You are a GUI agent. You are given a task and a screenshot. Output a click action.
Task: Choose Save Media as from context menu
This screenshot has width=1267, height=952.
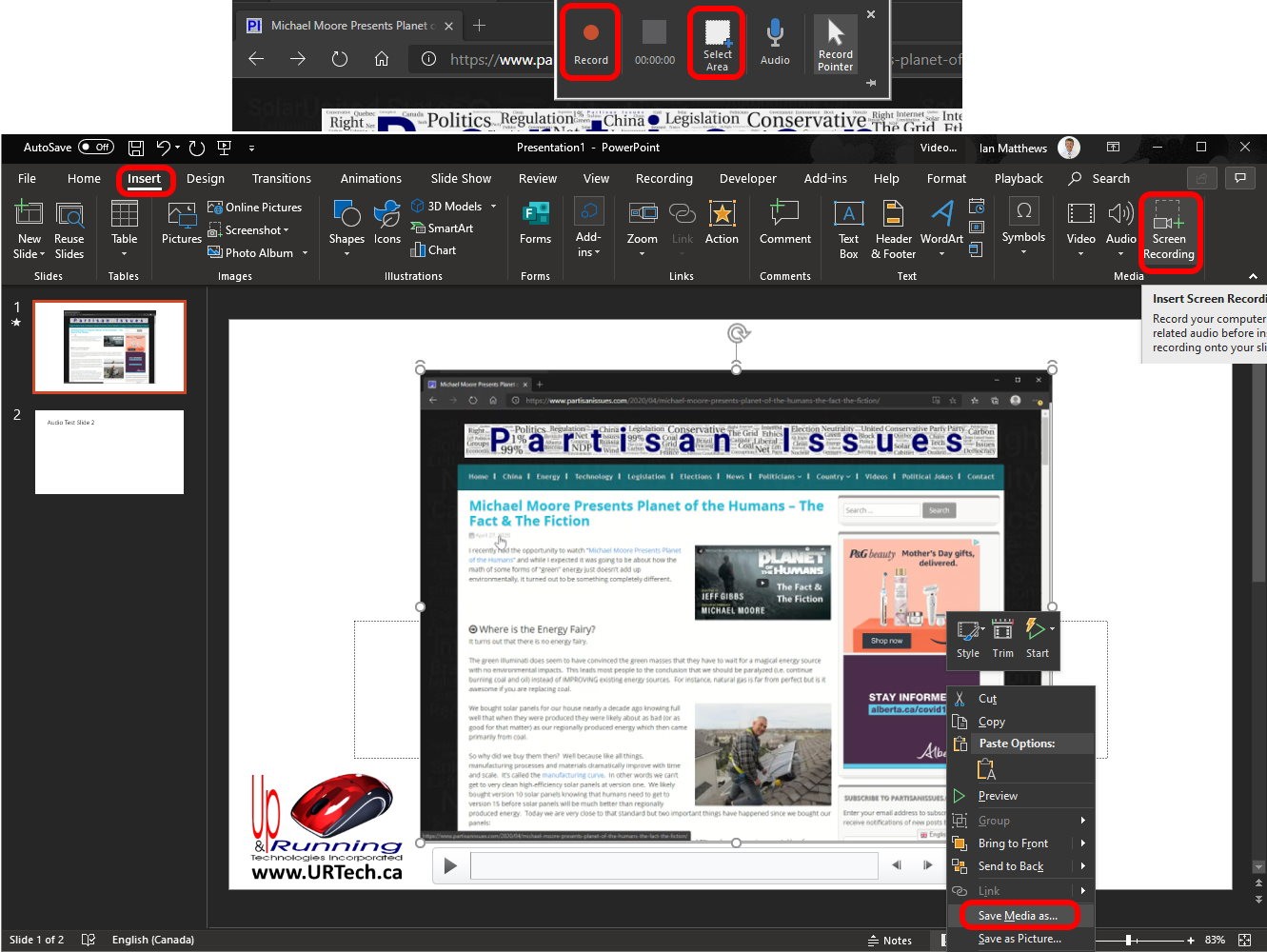[1018, 916]
